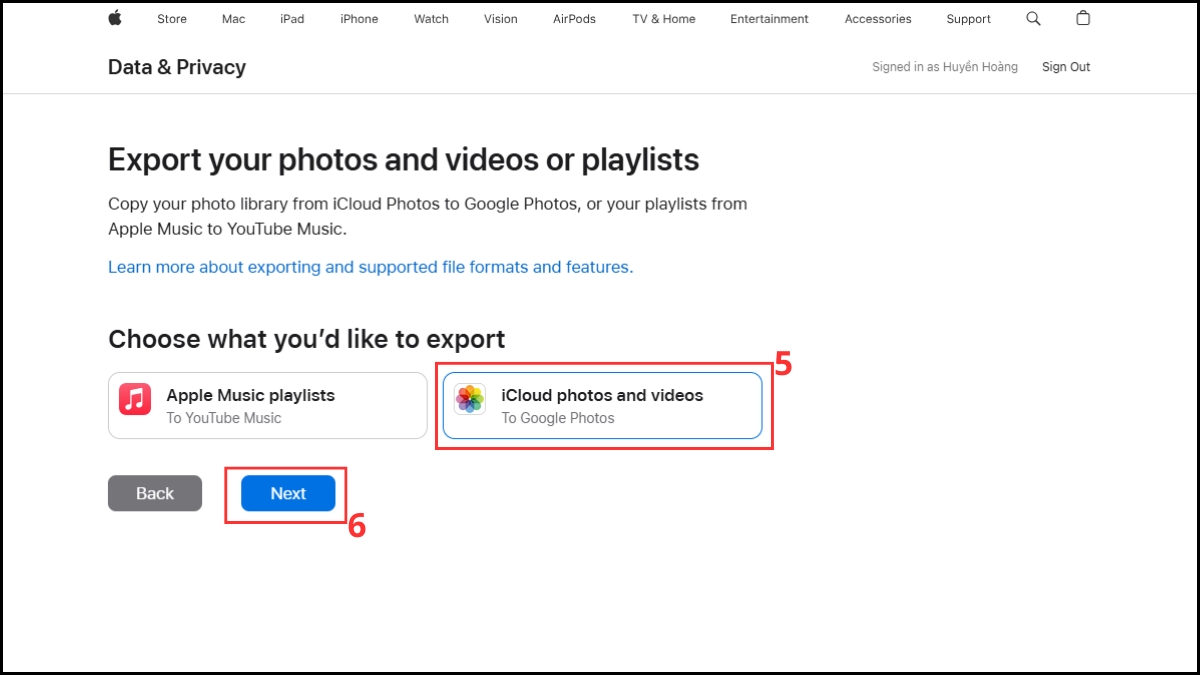Click the blue Next button
1200x675 pixels.
click(x=288, y=493)
